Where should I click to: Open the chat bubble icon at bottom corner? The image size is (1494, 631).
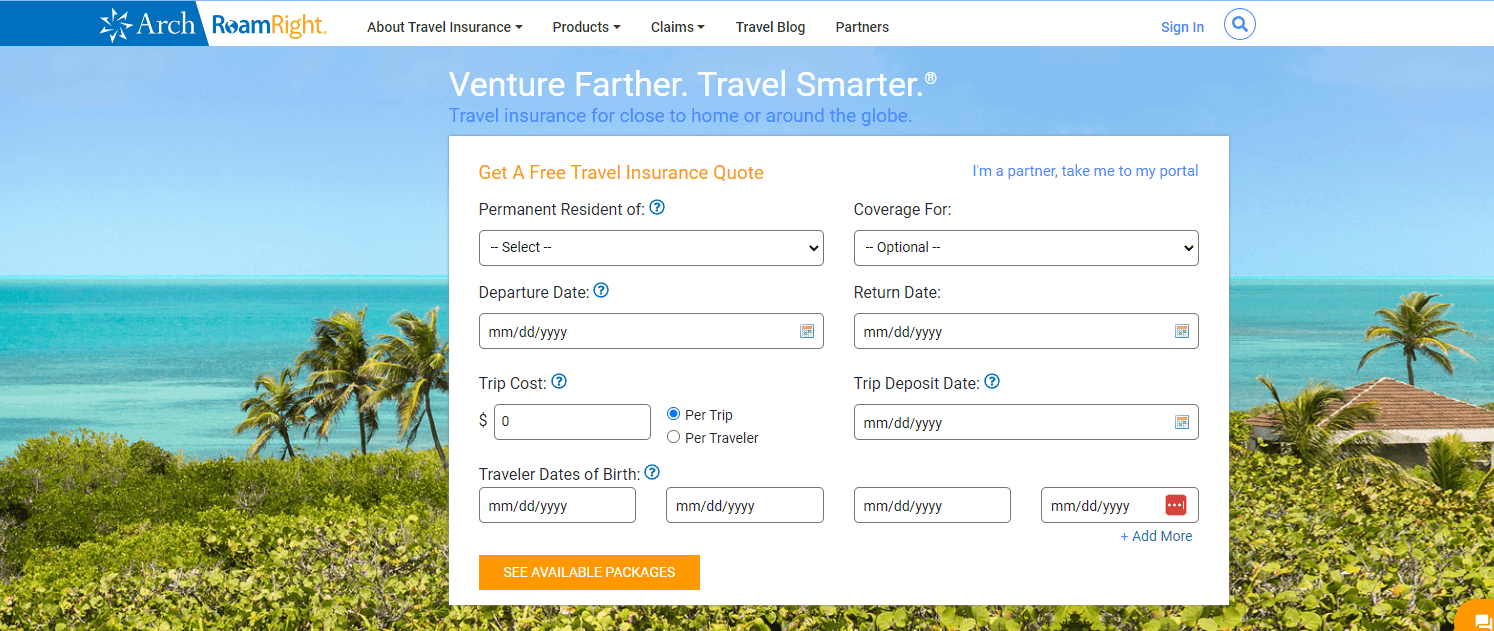(x=1482, y=621)
